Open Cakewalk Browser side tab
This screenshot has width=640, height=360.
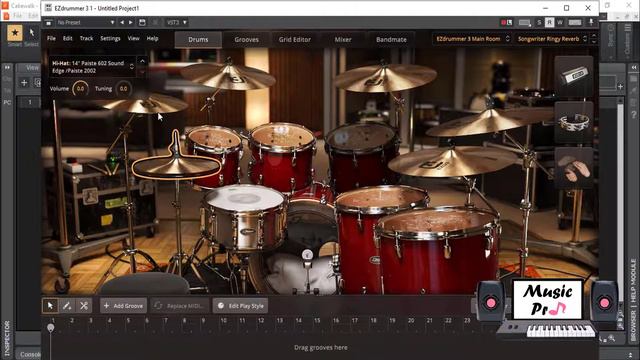633,325
